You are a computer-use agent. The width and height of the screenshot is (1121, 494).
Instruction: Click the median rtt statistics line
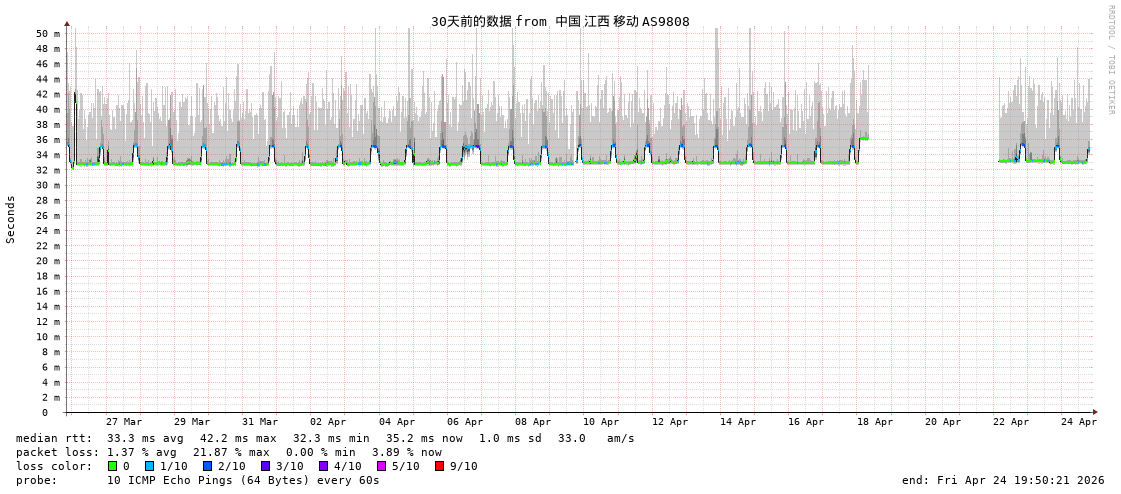coord(325,438)
